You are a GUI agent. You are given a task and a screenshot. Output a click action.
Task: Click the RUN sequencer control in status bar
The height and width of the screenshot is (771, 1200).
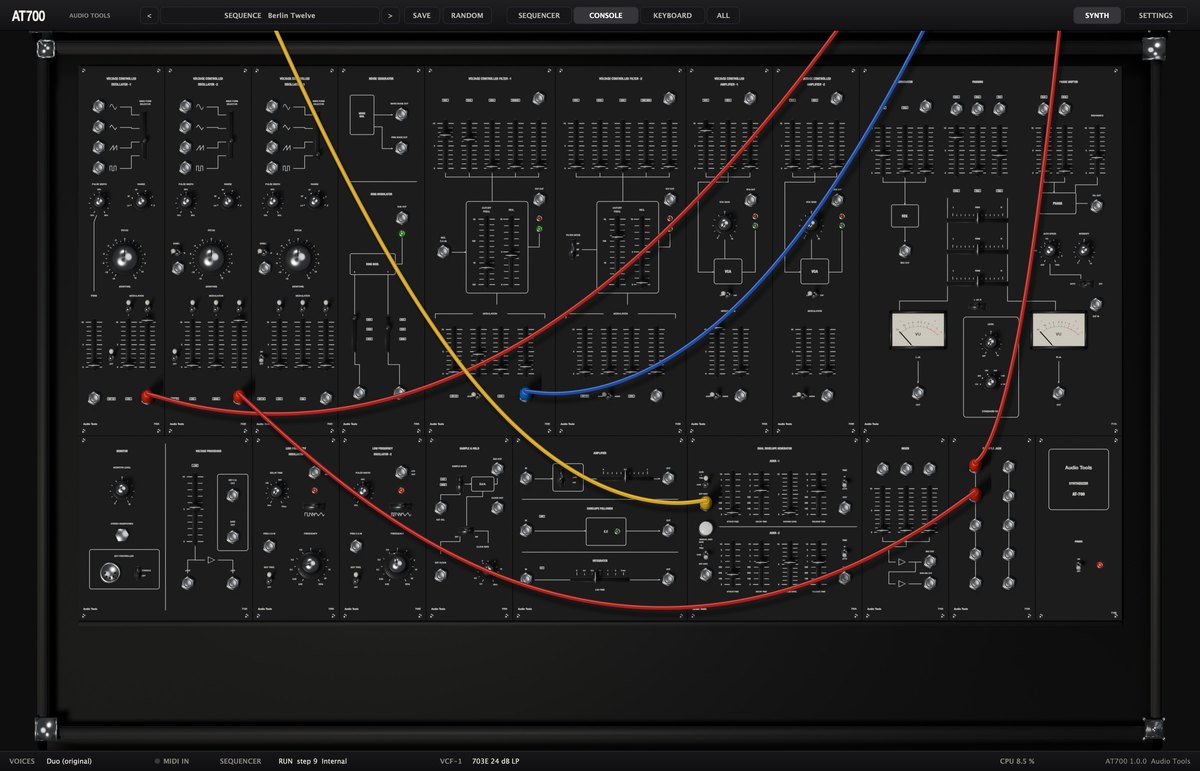pyautogui.click(x=286, y=761)
